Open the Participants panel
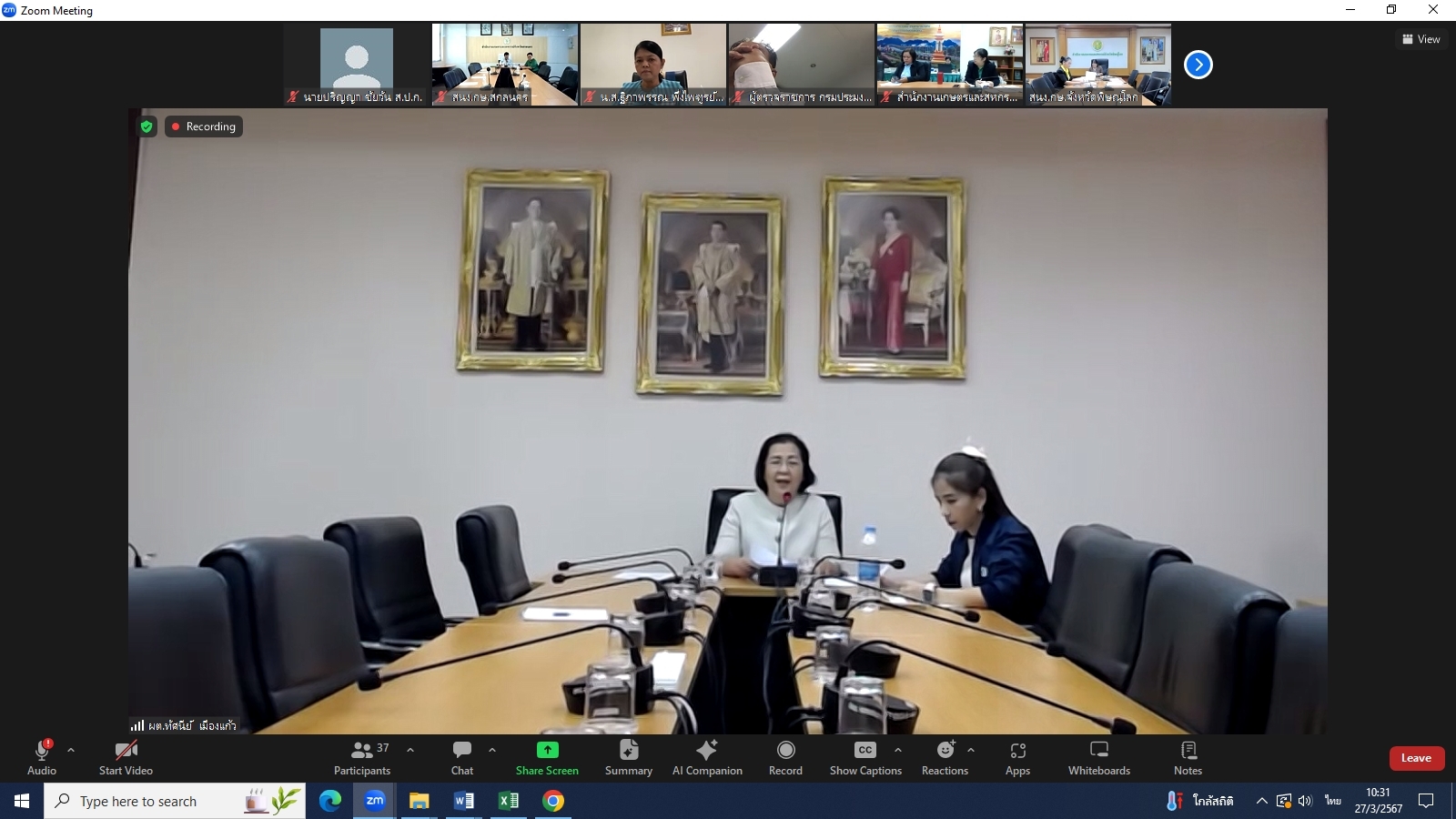The height and width of the screenshot is (819, 1456). (362, 758)
